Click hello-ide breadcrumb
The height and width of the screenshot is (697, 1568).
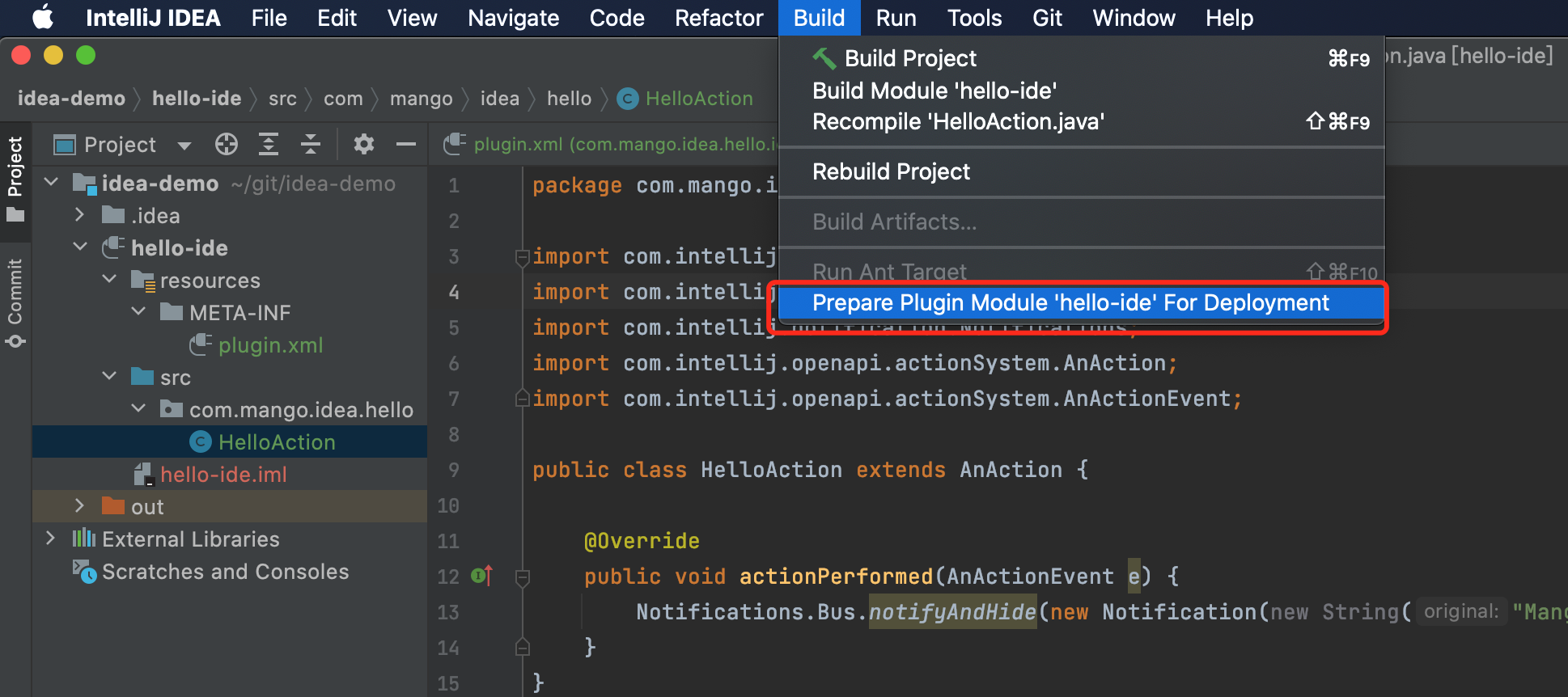click(197, 99)
